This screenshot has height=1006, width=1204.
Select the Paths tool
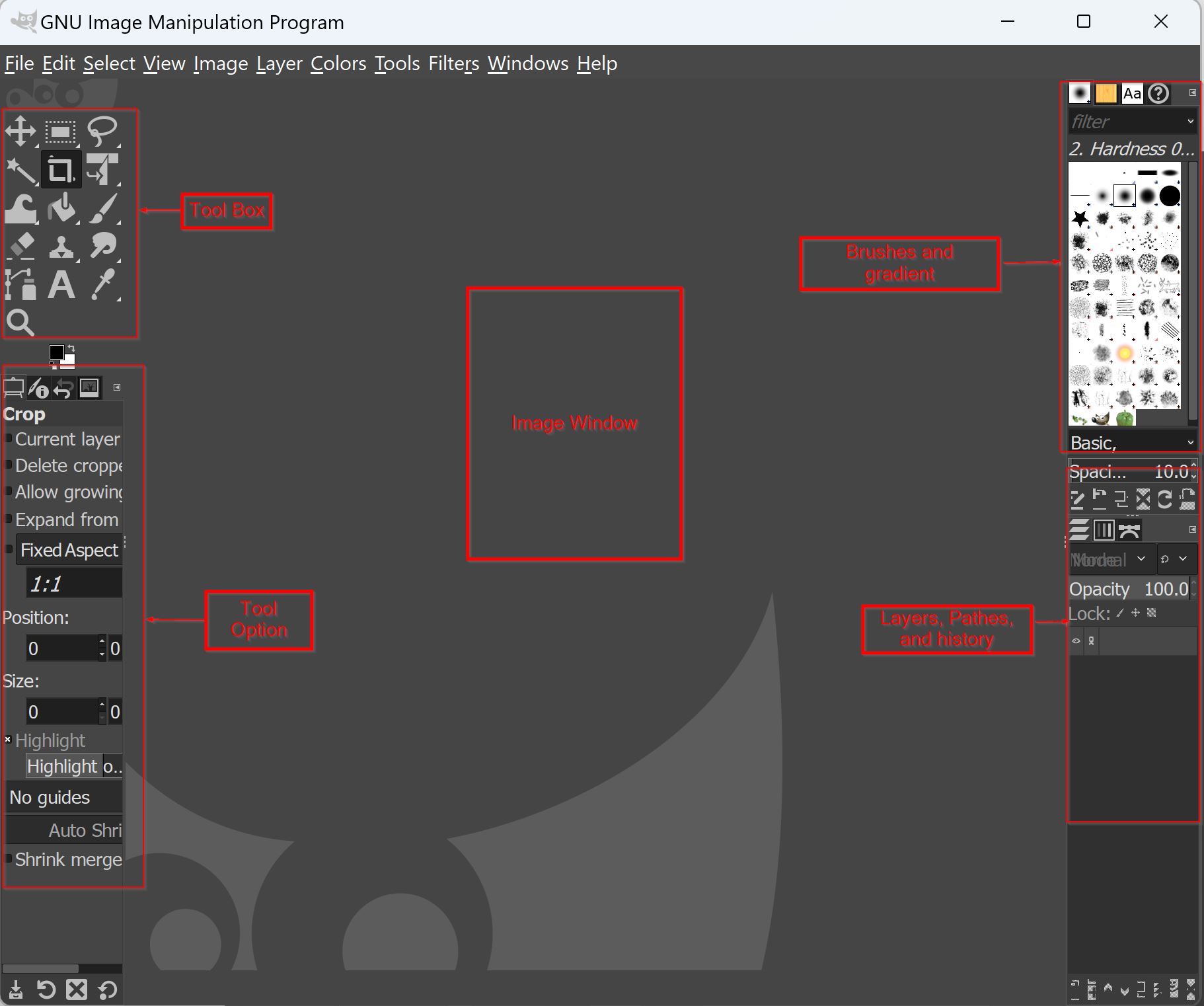pyautogui.click(x=20, y=284)
